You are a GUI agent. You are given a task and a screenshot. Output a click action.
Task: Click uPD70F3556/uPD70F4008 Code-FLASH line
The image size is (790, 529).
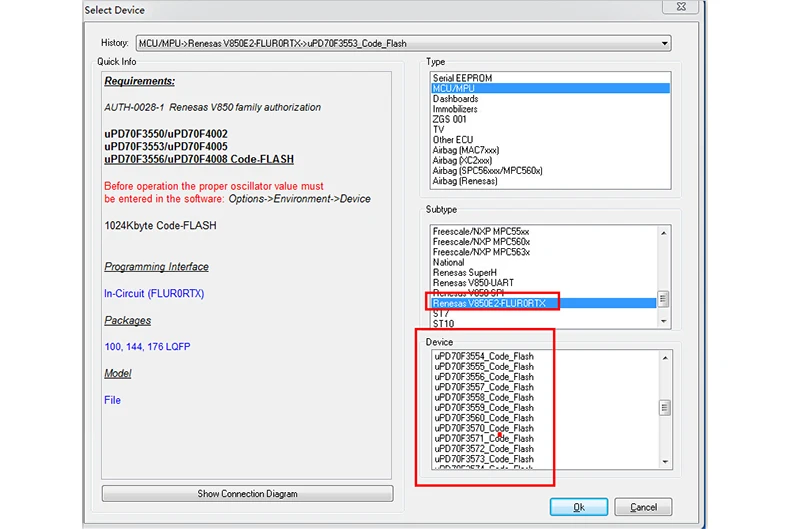click(199, 159)
